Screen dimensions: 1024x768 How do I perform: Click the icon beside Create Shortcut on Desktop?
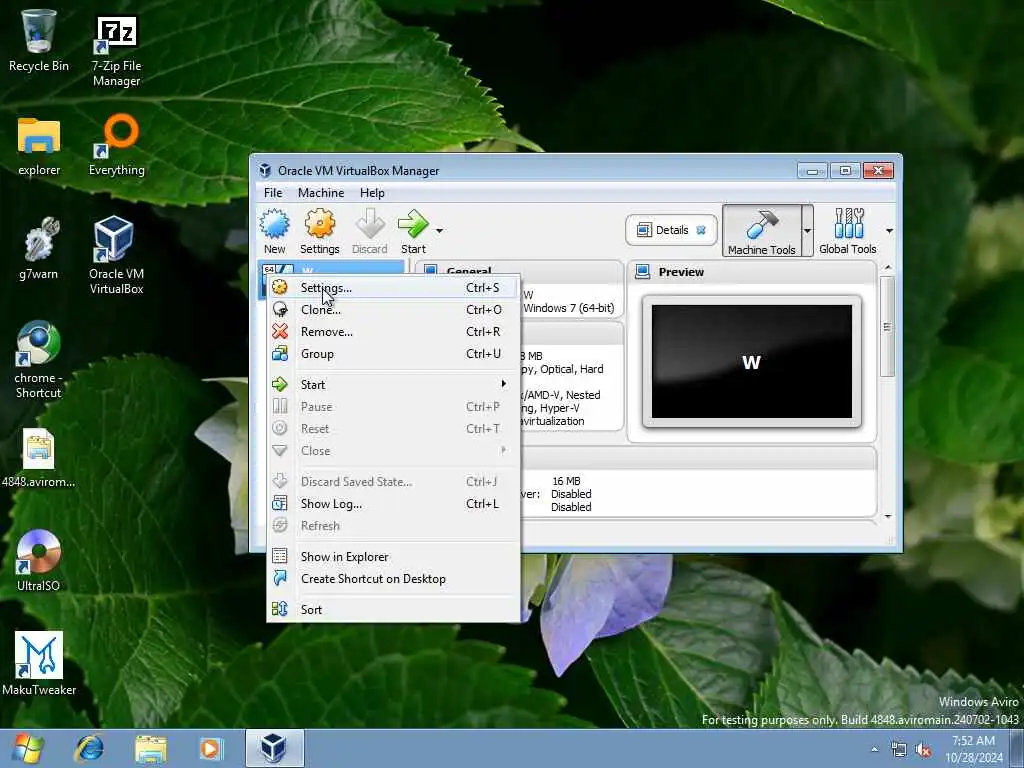point(280,578)
